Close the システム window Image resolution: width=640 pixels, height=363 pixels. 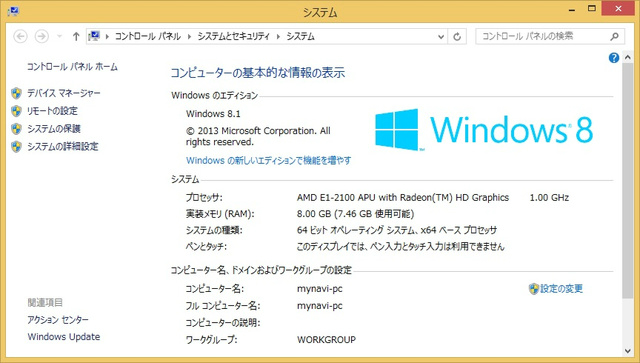coord(618,9)
